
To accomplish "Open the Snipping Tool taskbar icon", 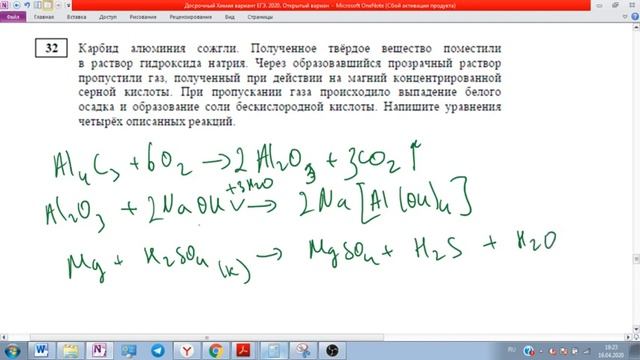I will click(303, 351).
